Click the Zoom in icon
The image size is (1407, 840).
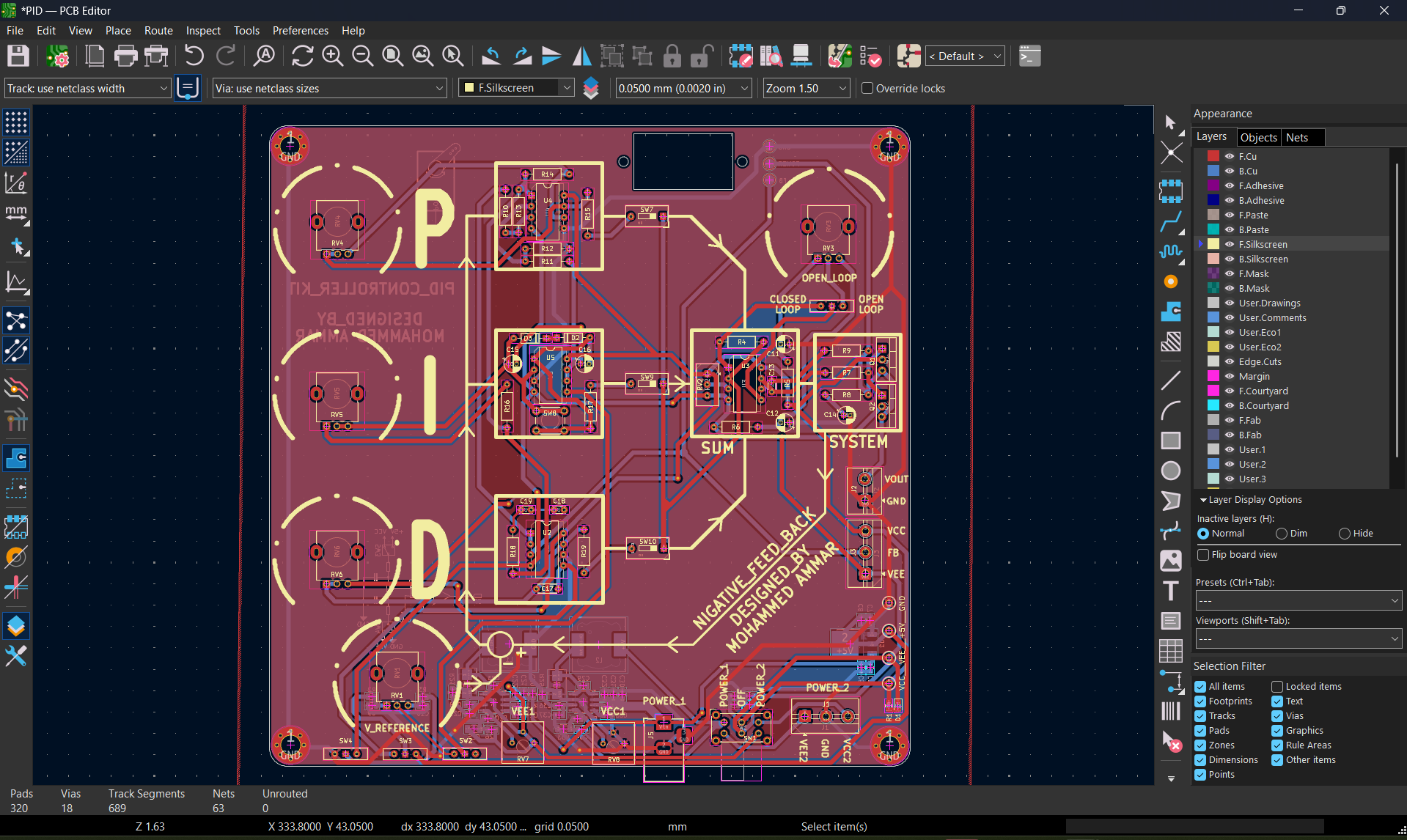pos(332,56)
